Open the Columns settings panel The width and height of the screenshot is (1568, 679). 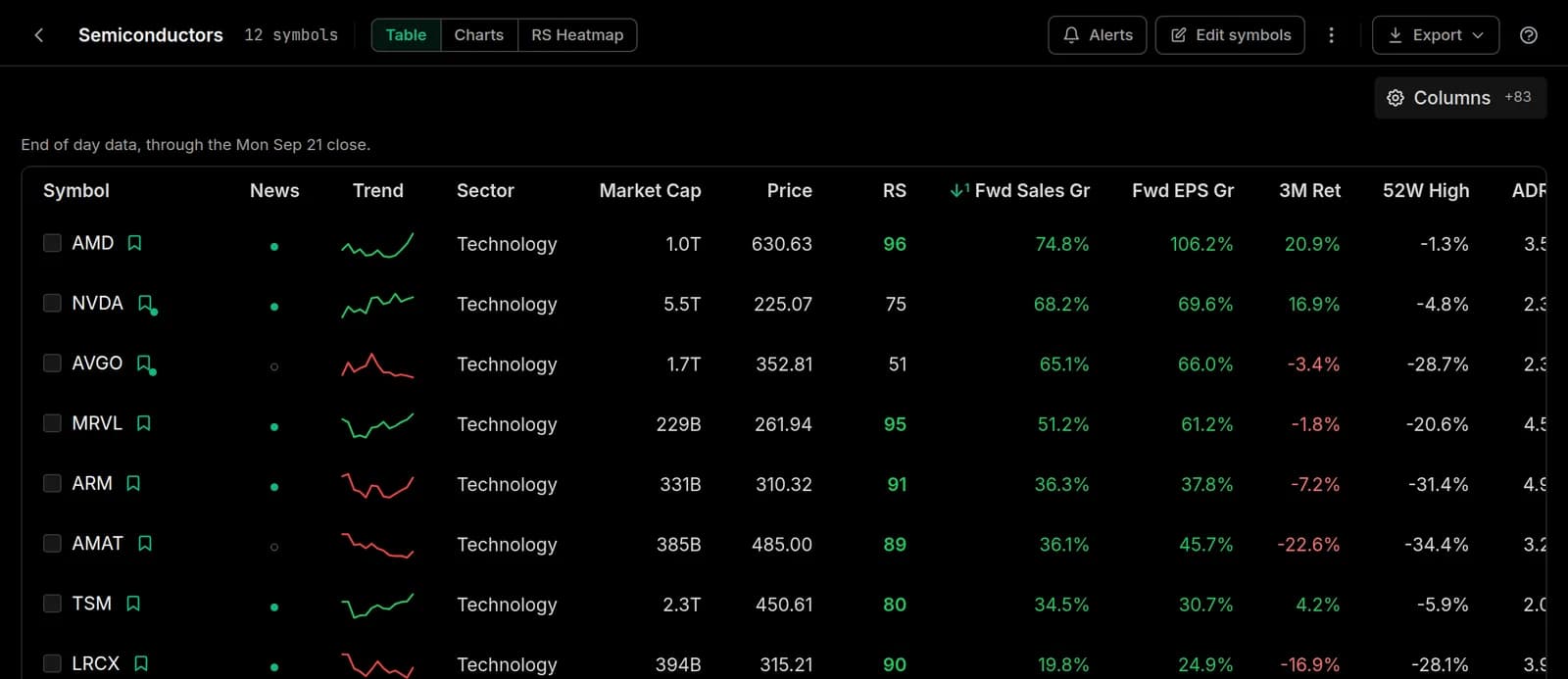point(1460,98)
